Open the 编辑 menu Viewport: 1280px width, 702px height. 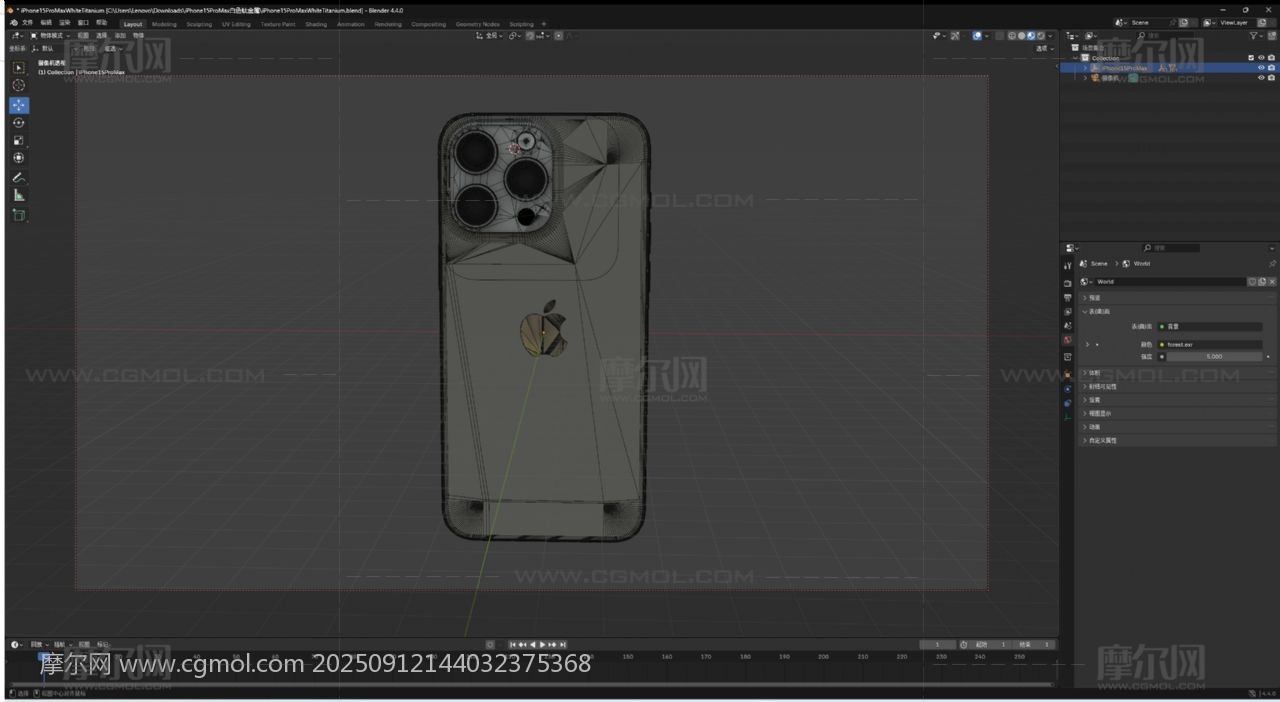coord(46,22)
